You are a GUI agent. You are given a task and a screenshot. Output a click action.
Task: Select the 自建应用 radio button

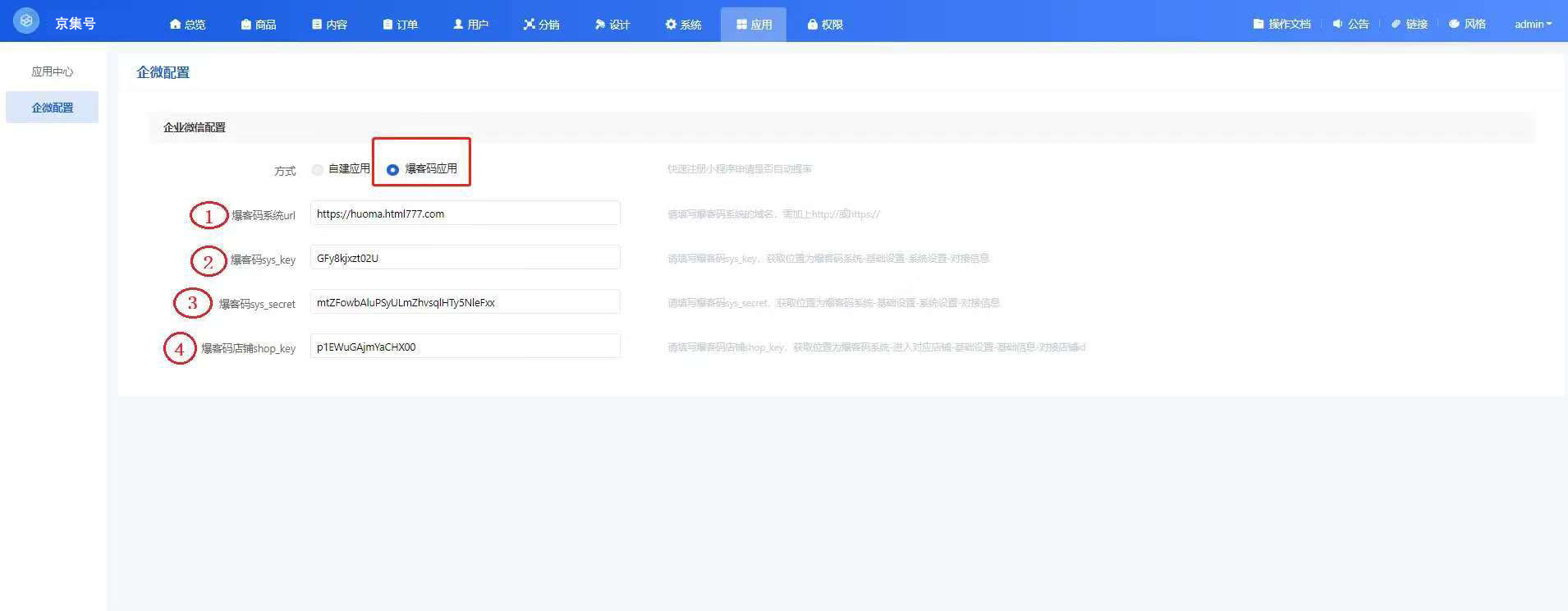click(318, 170)
